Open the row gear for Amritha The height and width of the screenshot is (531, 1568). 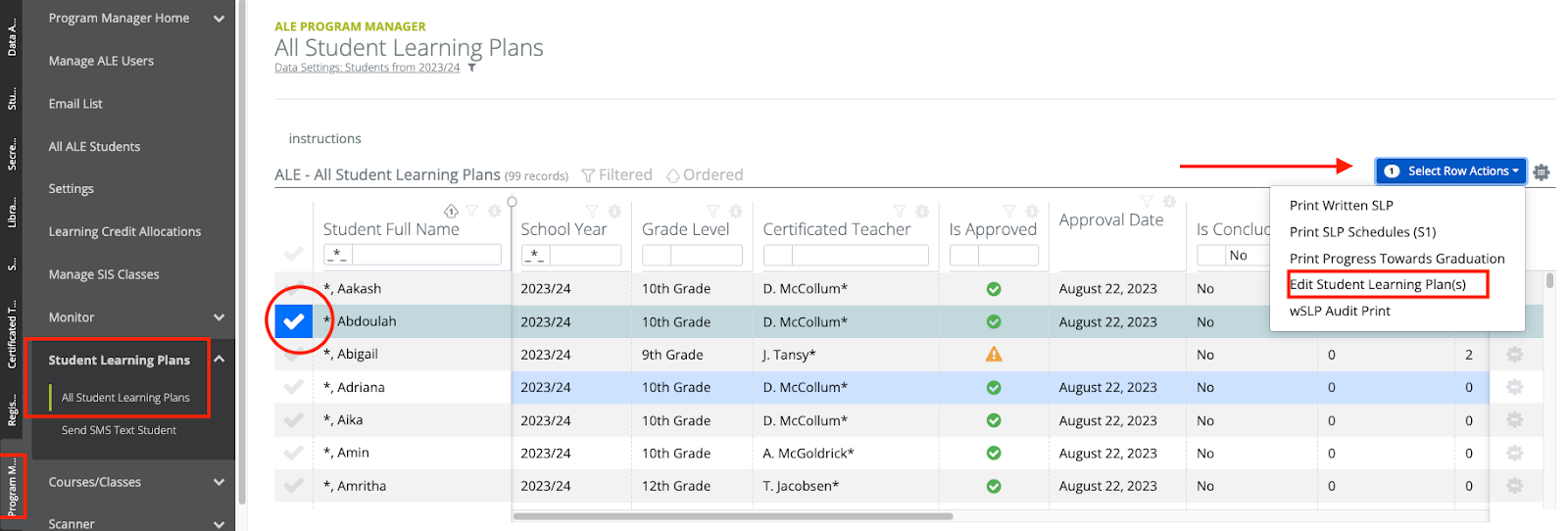pos(1514,486)
